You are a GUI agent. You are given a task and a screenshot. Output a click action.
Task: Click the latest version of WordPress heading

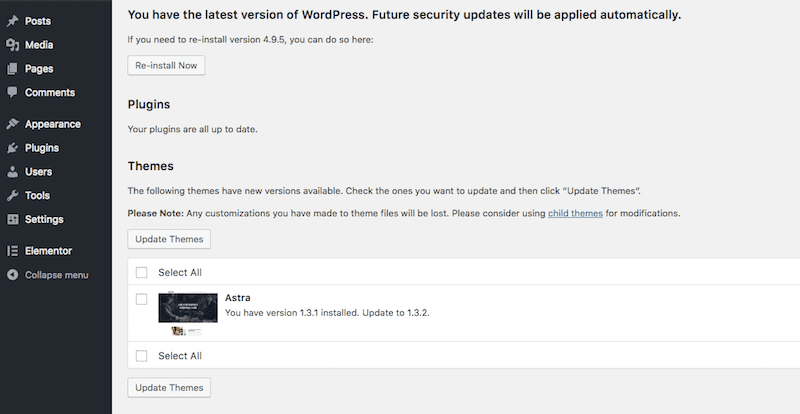(404, 15)
